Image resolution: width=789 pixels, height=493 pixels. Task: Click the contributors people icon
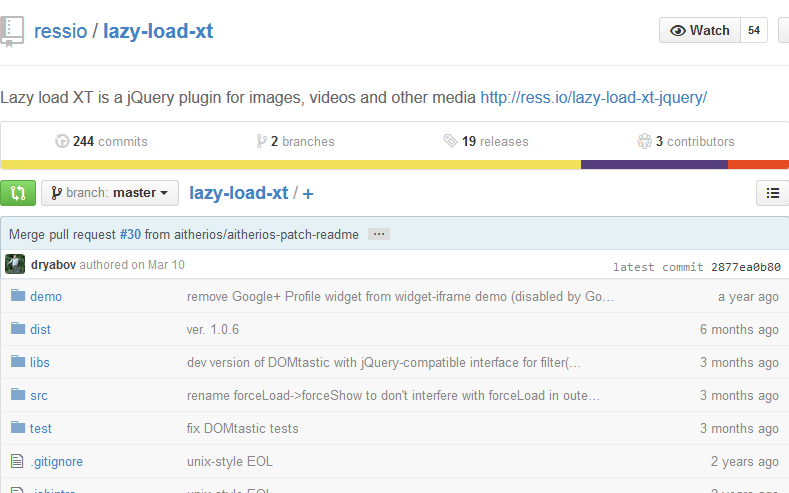[x=644, y=141]
